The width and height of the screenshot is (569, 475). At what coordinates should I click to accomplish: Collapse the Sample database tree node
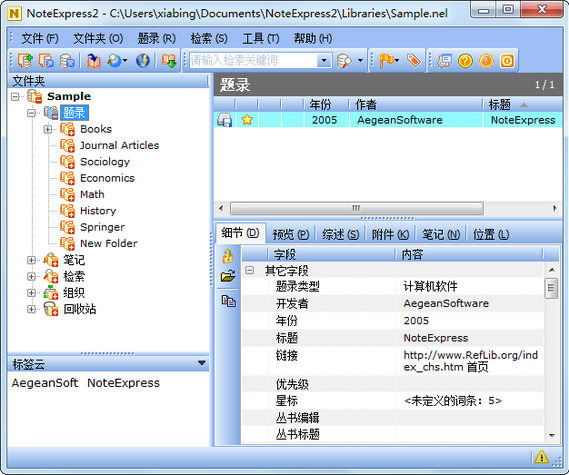point(15,97)
